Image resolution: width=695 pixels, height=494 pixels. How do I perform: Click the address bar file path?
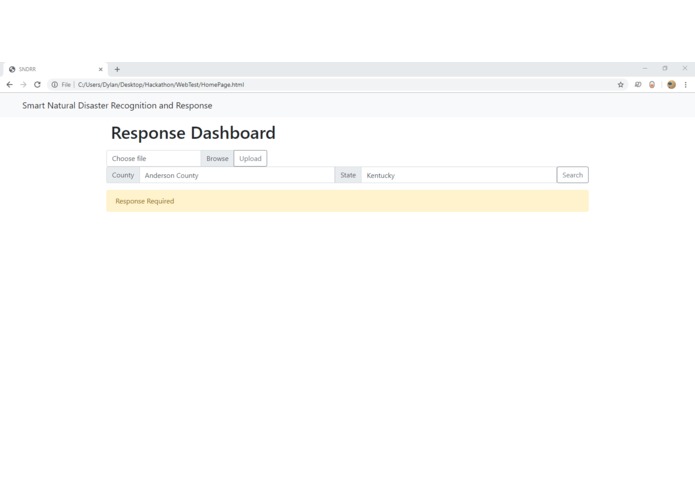pyautogui.click(x=161, y=85)
